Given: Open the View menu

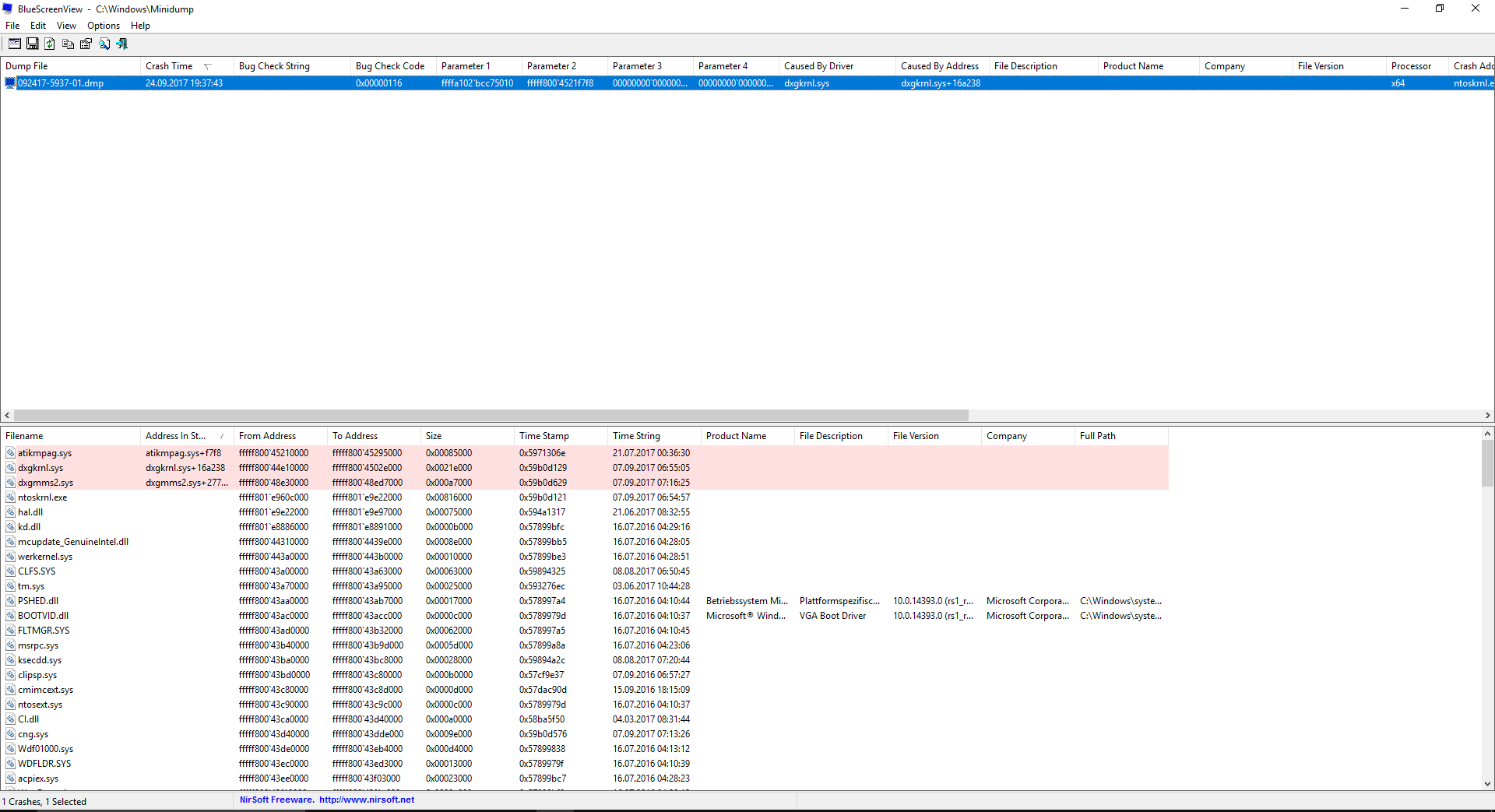Looking at the screenshot, I should (66, 26).
